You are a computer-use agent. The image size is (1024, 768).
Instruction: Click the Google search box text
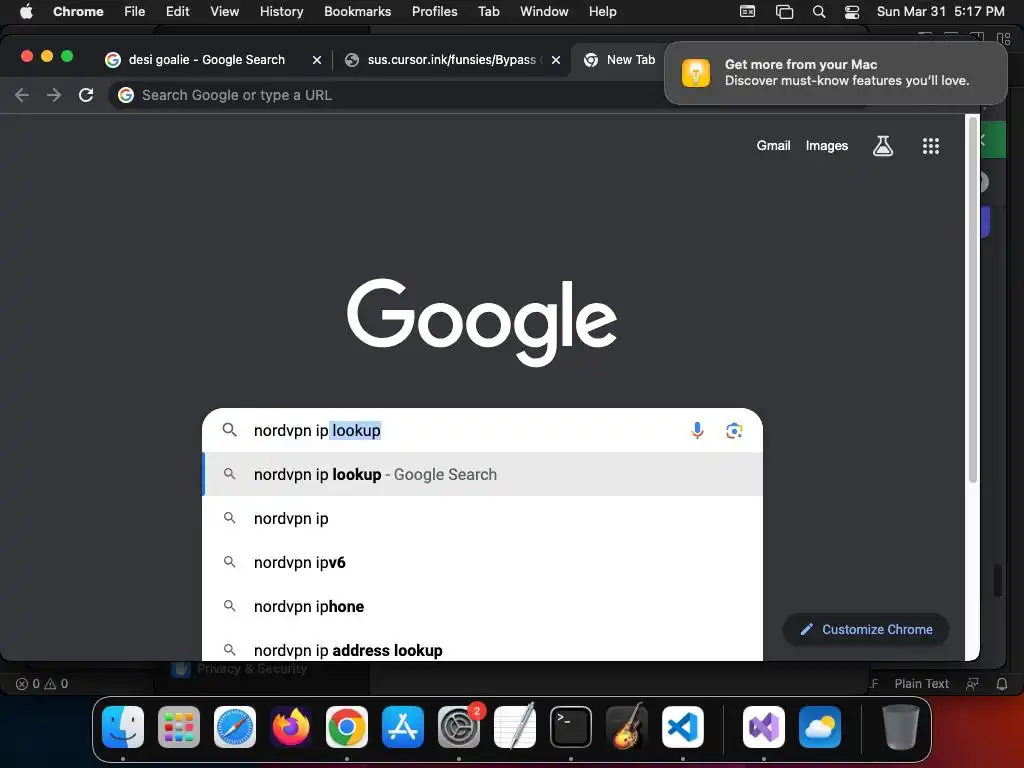pos(317,430)
